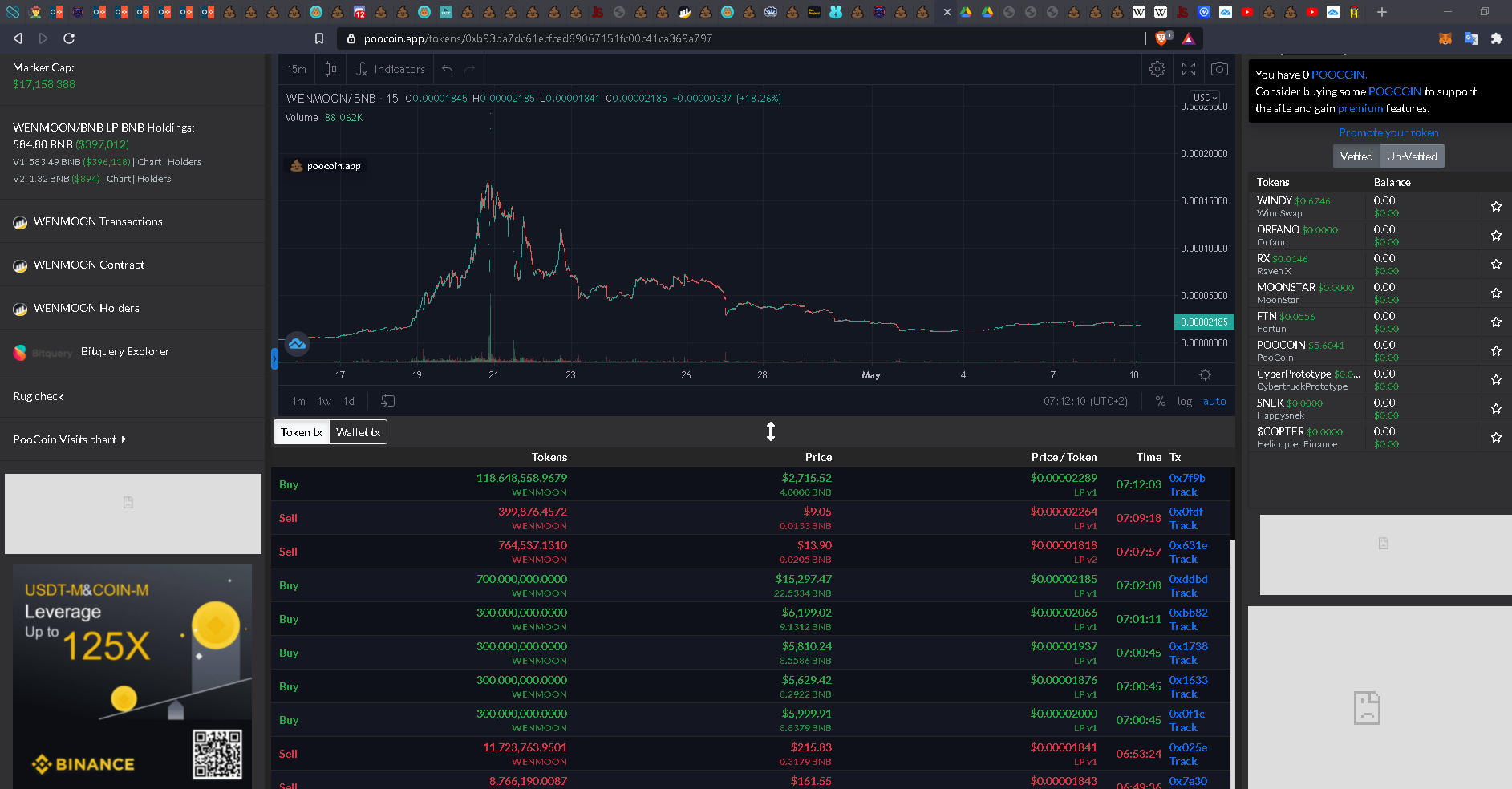
Task: Open the WENMOON Contract link
Action: tap(89, 265)
